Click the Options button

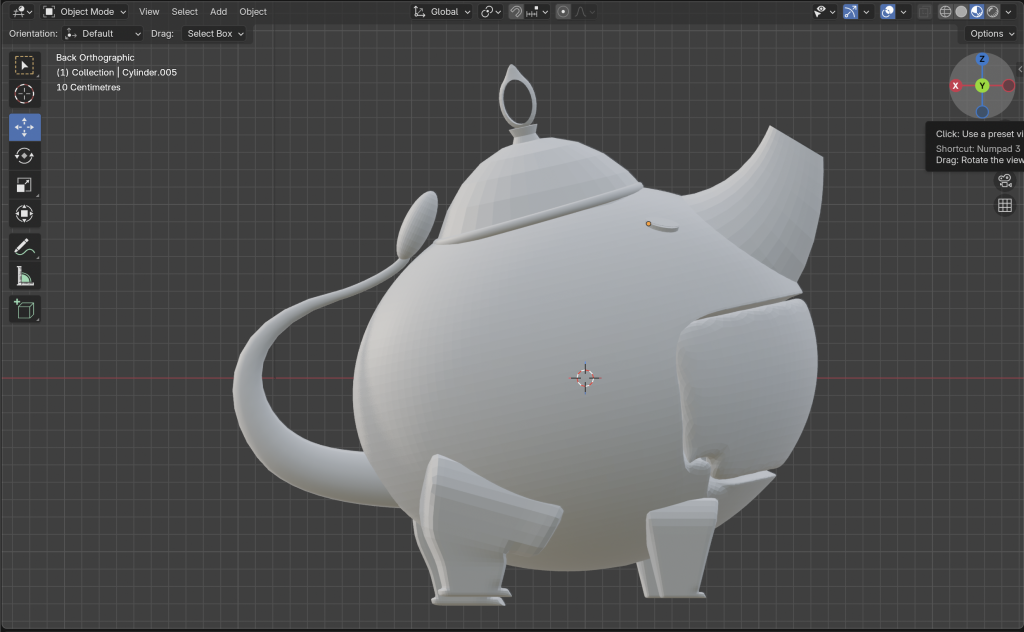[x=991, y=33]
